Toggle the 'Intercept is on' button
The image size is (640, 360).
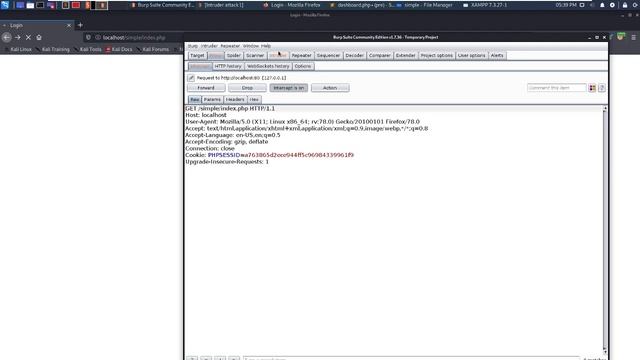[289, 88]
